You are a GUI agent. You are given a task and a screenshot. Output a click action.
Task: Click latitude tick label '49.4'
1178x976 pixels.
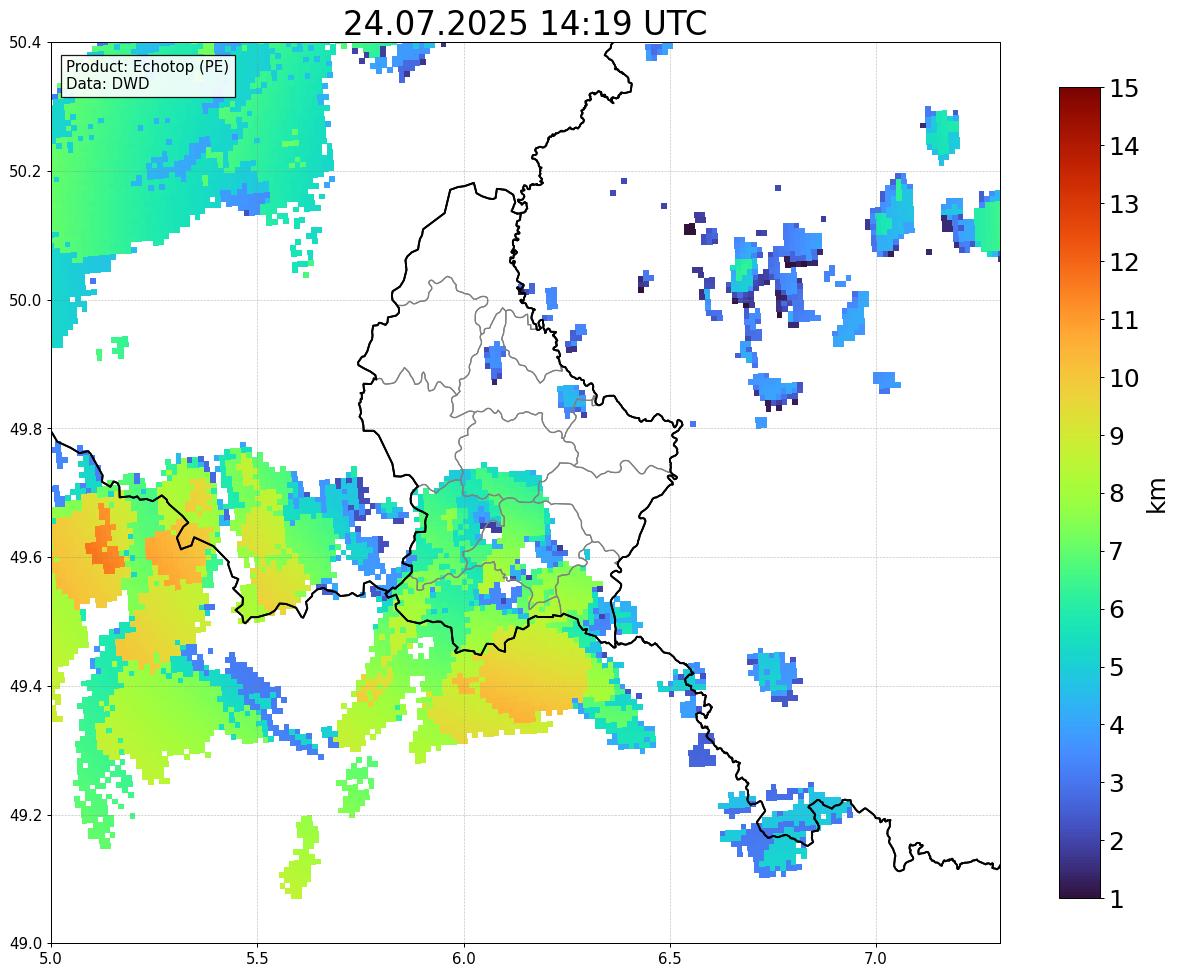25,687
